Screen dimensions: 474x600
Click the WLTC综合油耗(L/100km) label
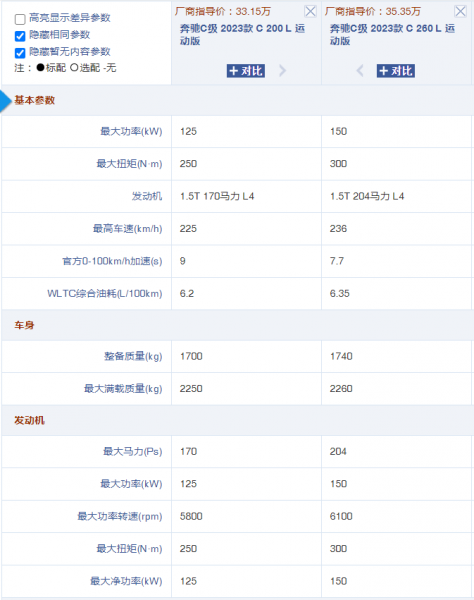[104, 293]
